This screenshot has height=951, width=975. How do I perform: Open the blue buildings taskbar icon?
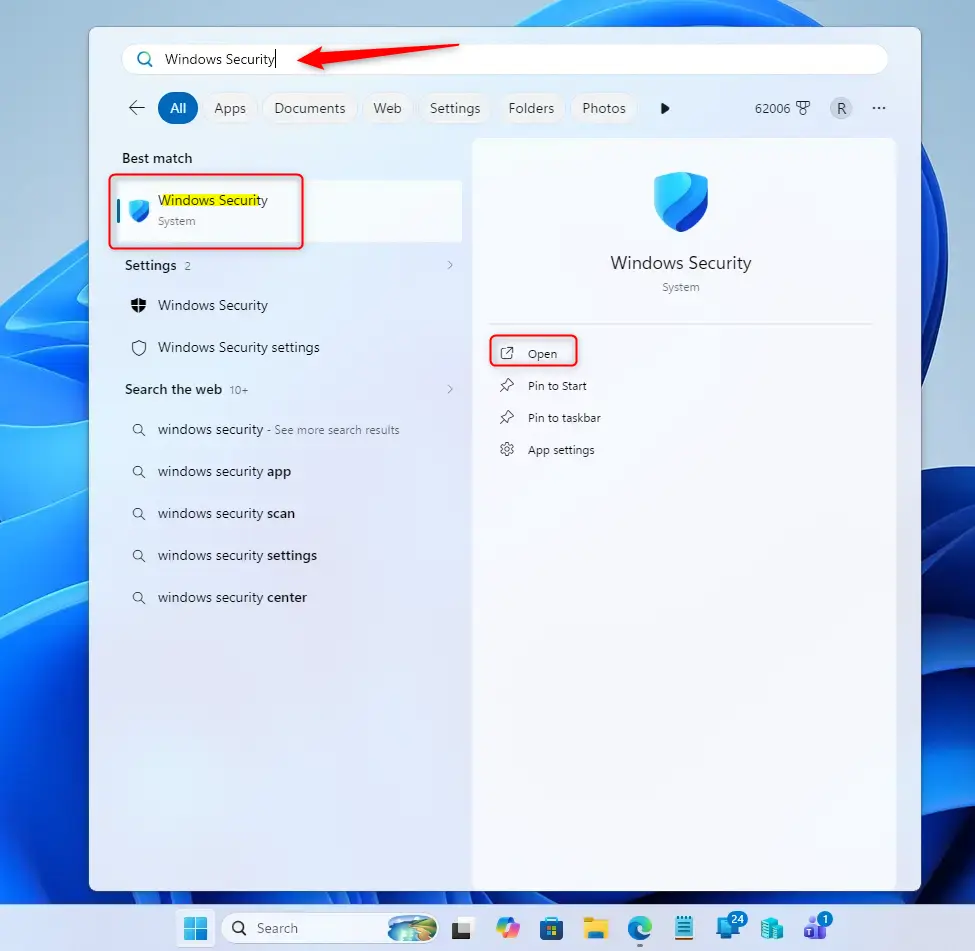point(772,929)
